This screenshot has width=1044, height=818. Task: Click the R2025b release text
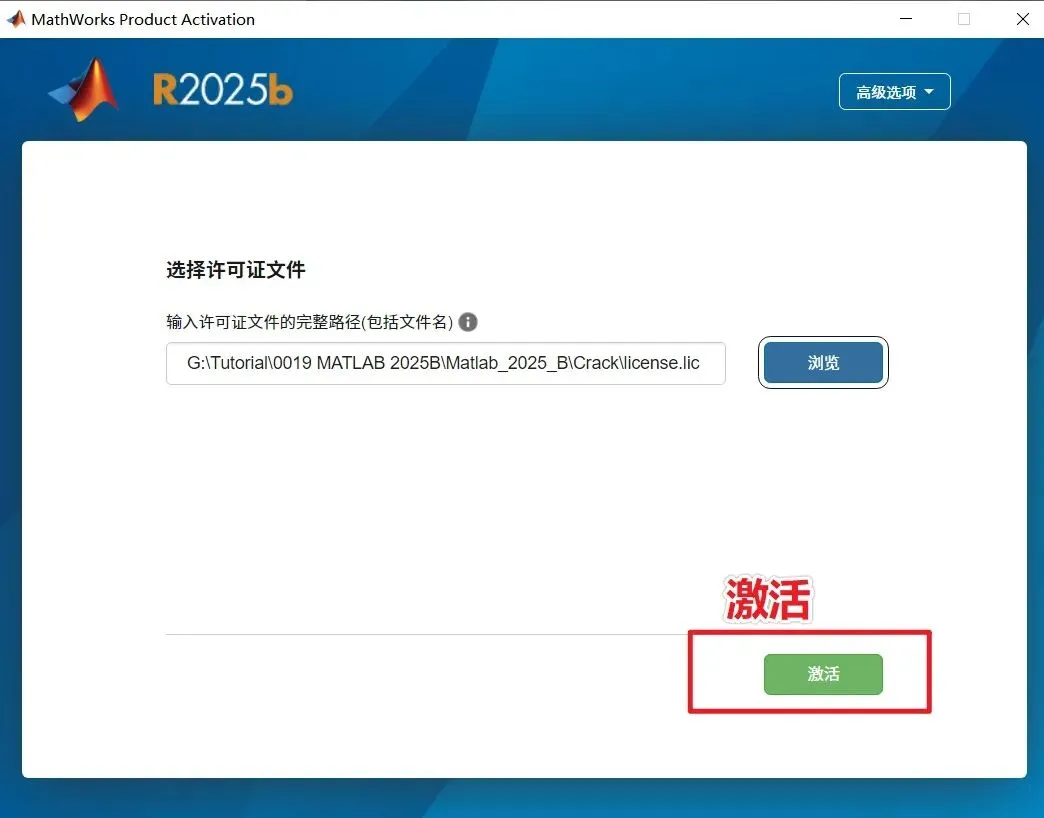(x=222, y=90)
